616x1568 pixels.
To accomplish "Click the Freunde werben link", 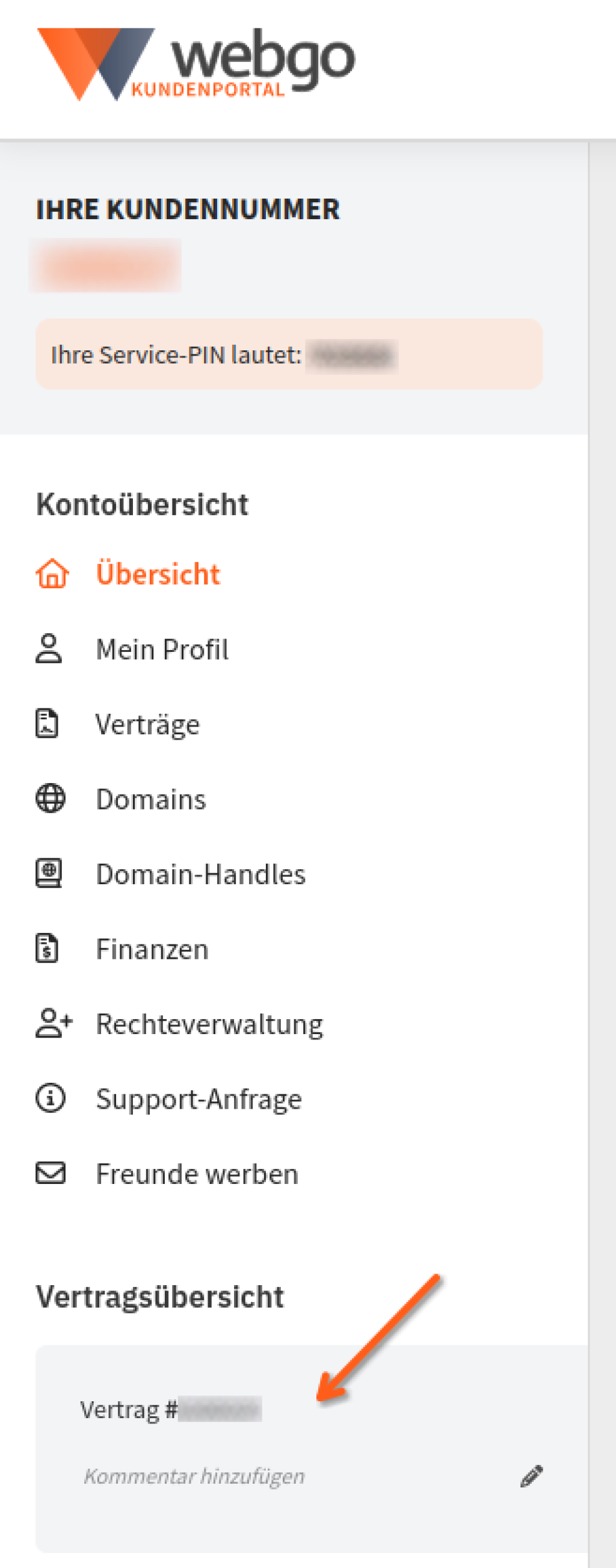I will [198, 1174].
